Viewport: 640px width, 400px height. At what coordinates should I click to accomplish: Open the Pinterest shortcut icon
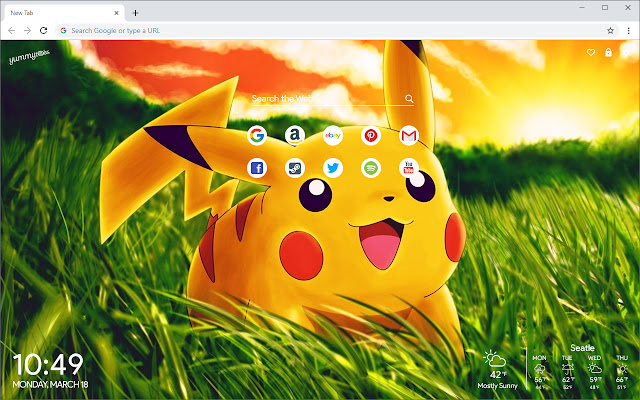click(371, 135)
